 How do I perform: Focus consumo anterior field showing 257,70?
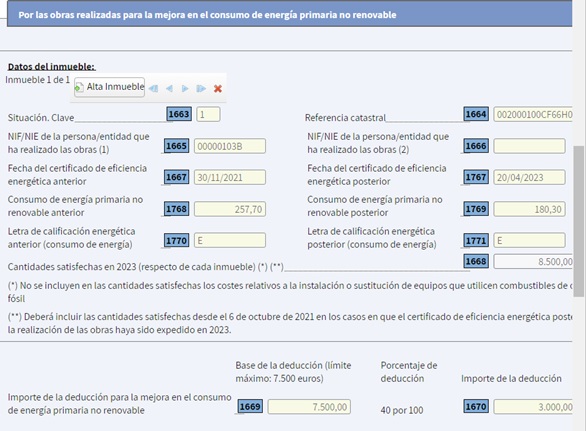pos(230,209)
